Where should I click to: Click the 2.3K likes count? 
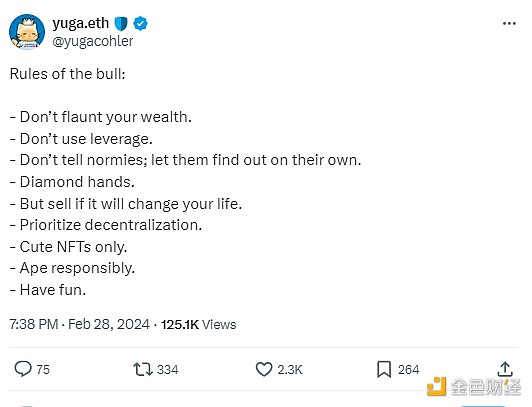coord(289,369)
